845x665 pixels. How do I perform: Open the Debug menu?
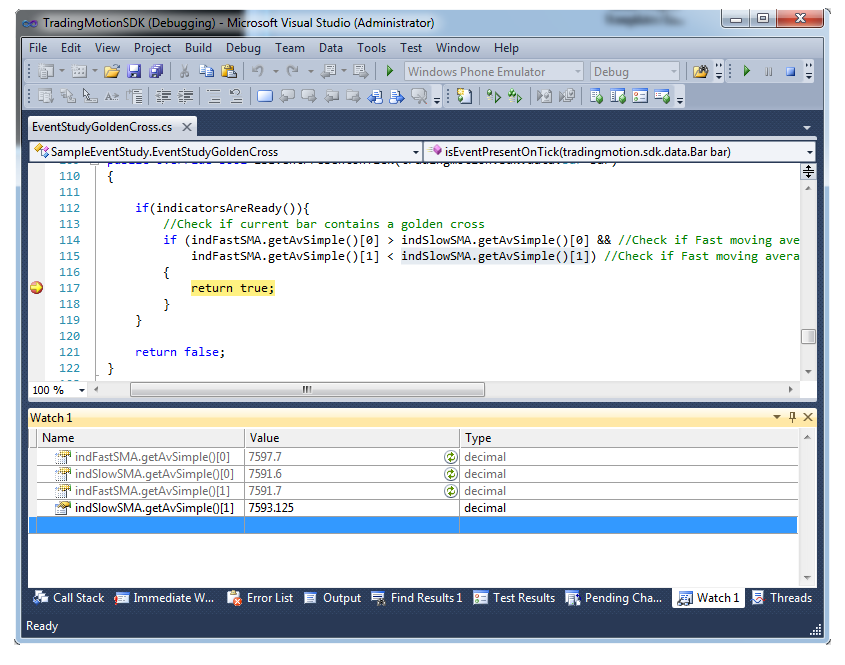[x=243, y=47]
